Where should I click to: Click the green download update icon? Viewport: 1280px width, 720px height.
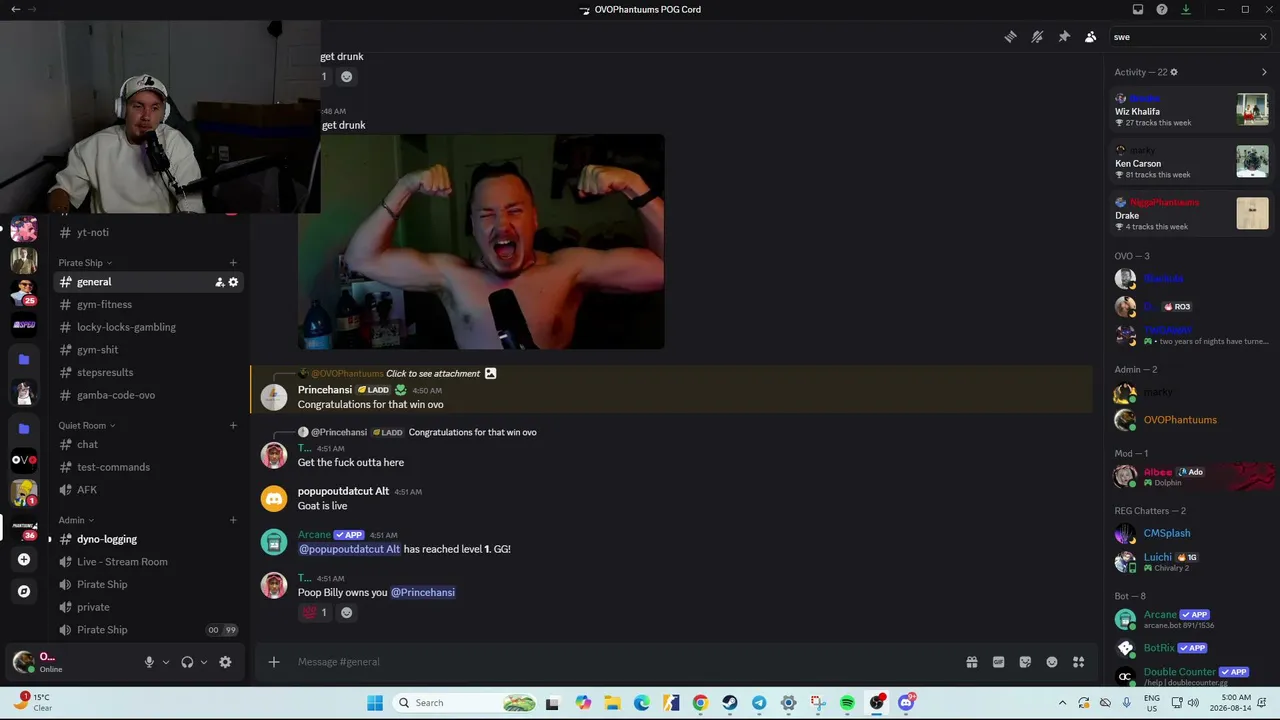1186,10
